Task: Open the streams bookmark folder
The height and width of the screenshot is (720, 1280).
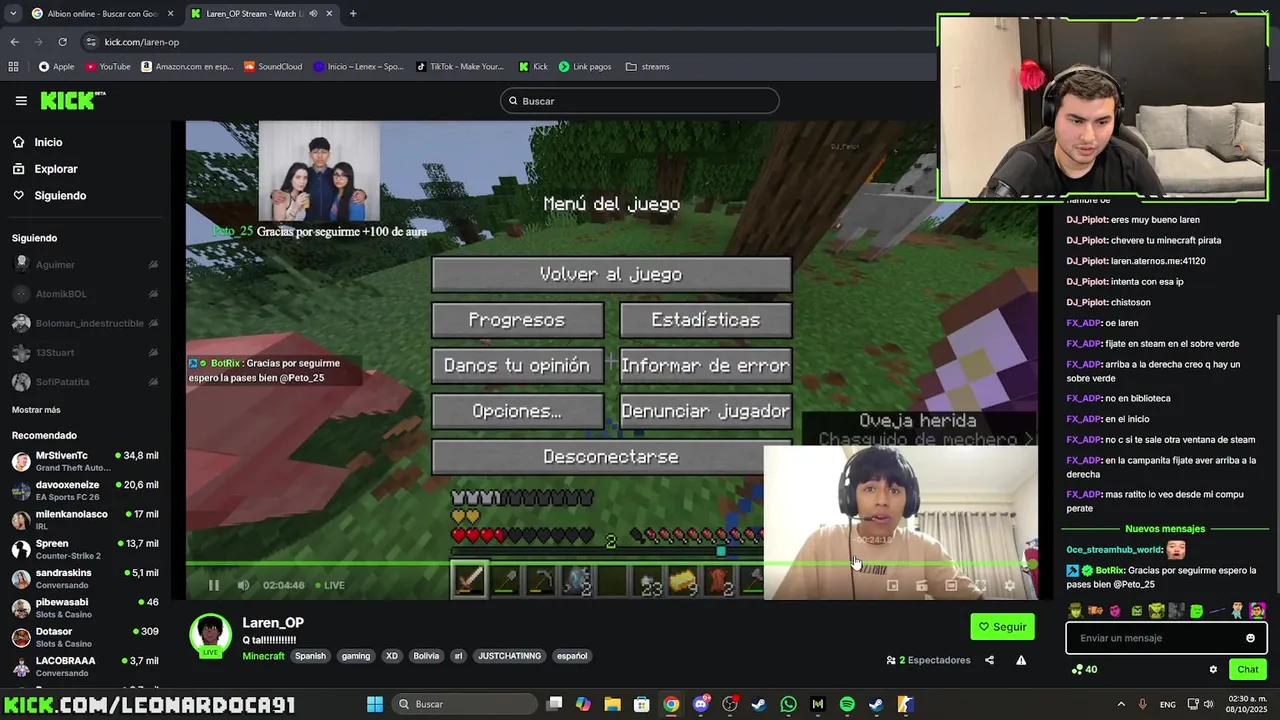Action: click(648, 67)
